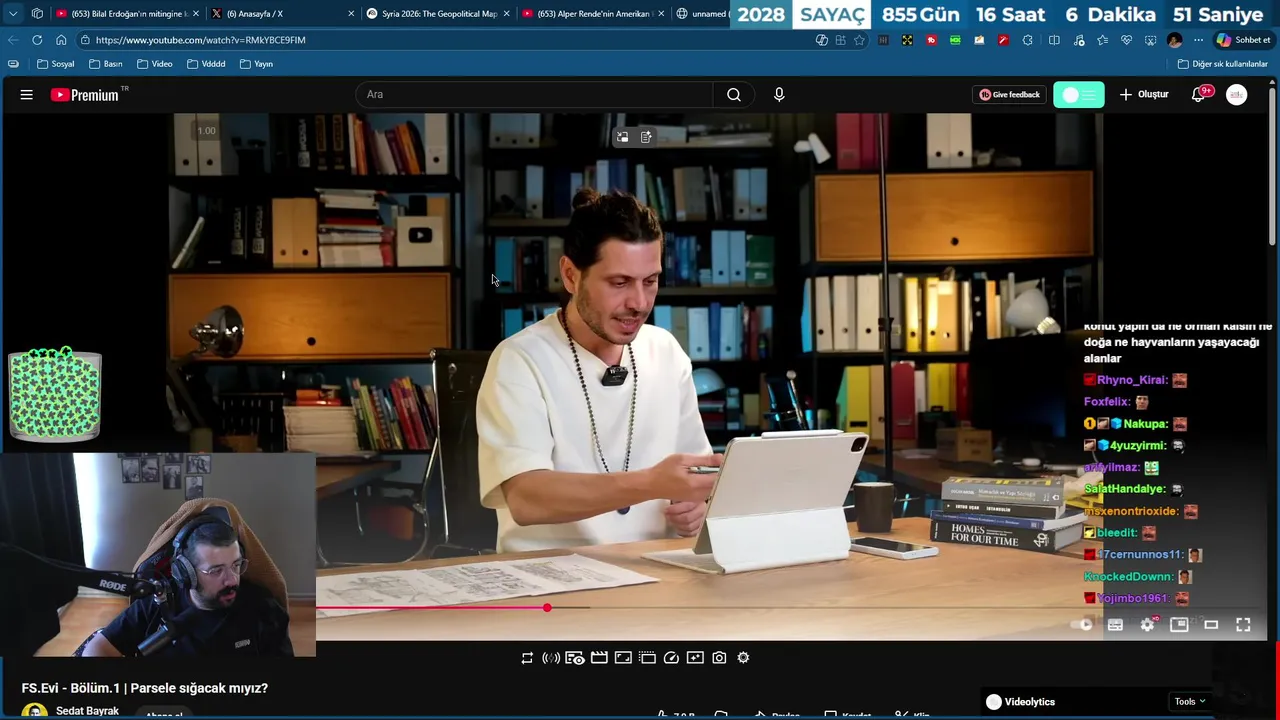1280x720 pixels.
Task: Switch to miniplayer mode
Action: click(x=1179, y=625)
